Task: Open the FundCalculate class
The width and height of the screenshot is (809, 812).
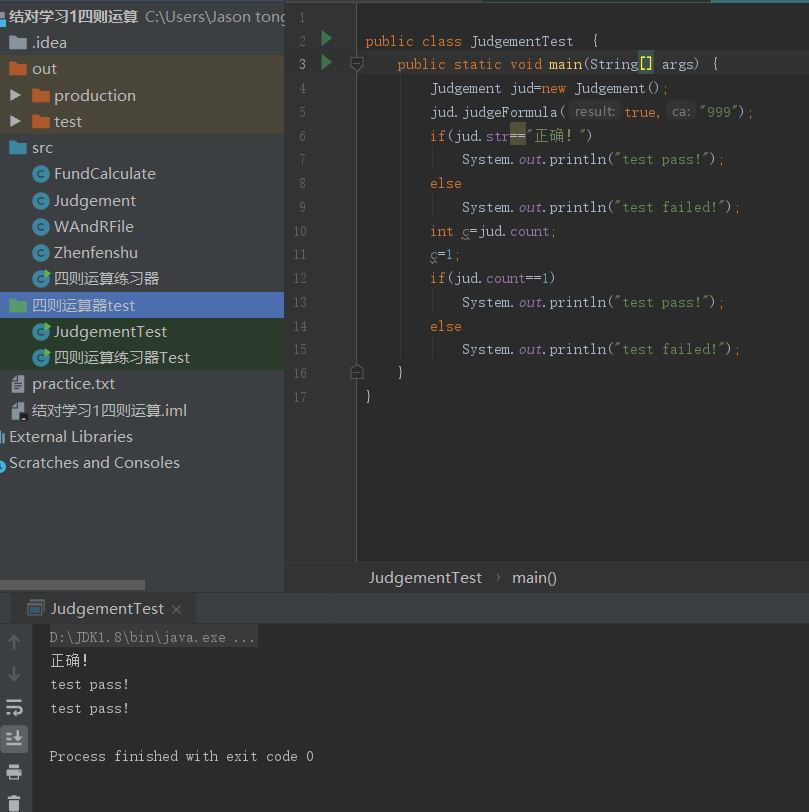Action: pyautogui.click(x=104, y=174)
